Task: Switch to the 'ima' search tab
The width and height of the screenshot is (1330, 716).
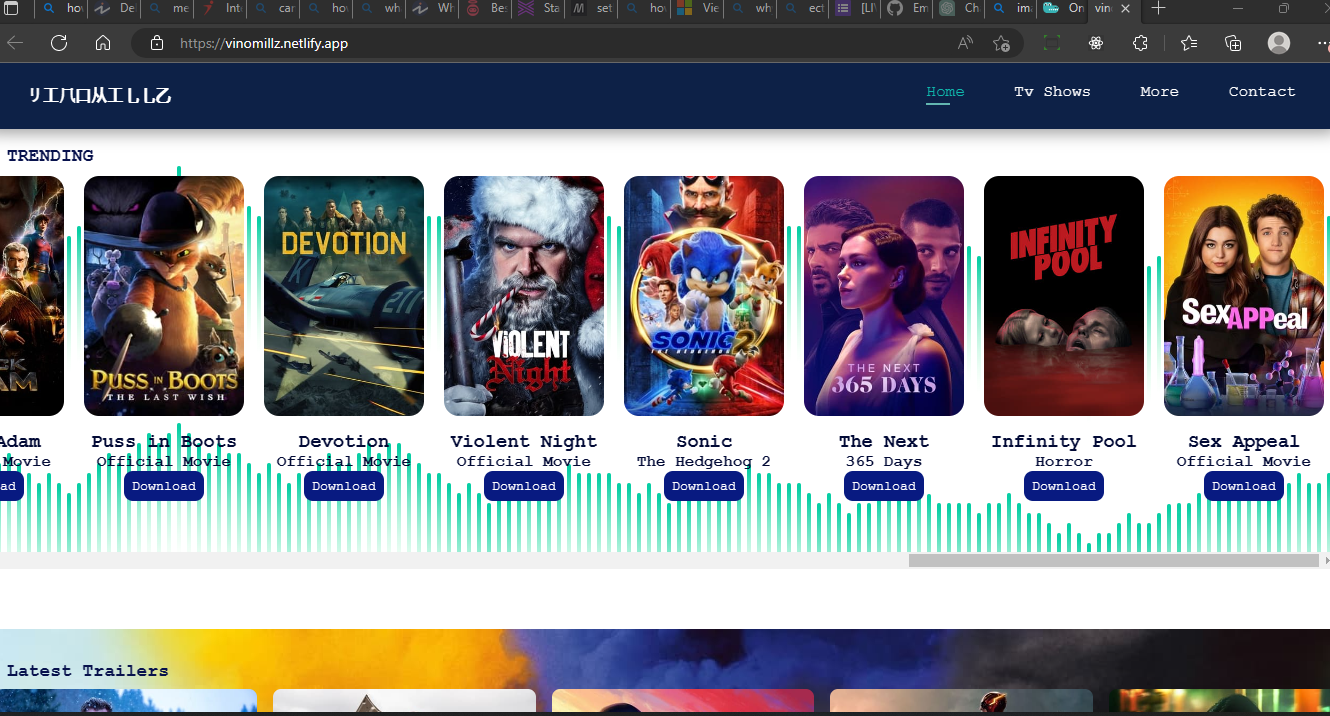Action: tap(1011, 8)
